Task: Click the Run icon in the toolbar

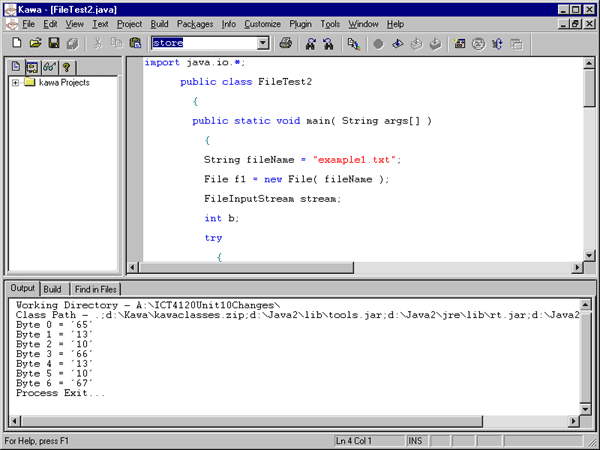Action: (x=460, y=44)
